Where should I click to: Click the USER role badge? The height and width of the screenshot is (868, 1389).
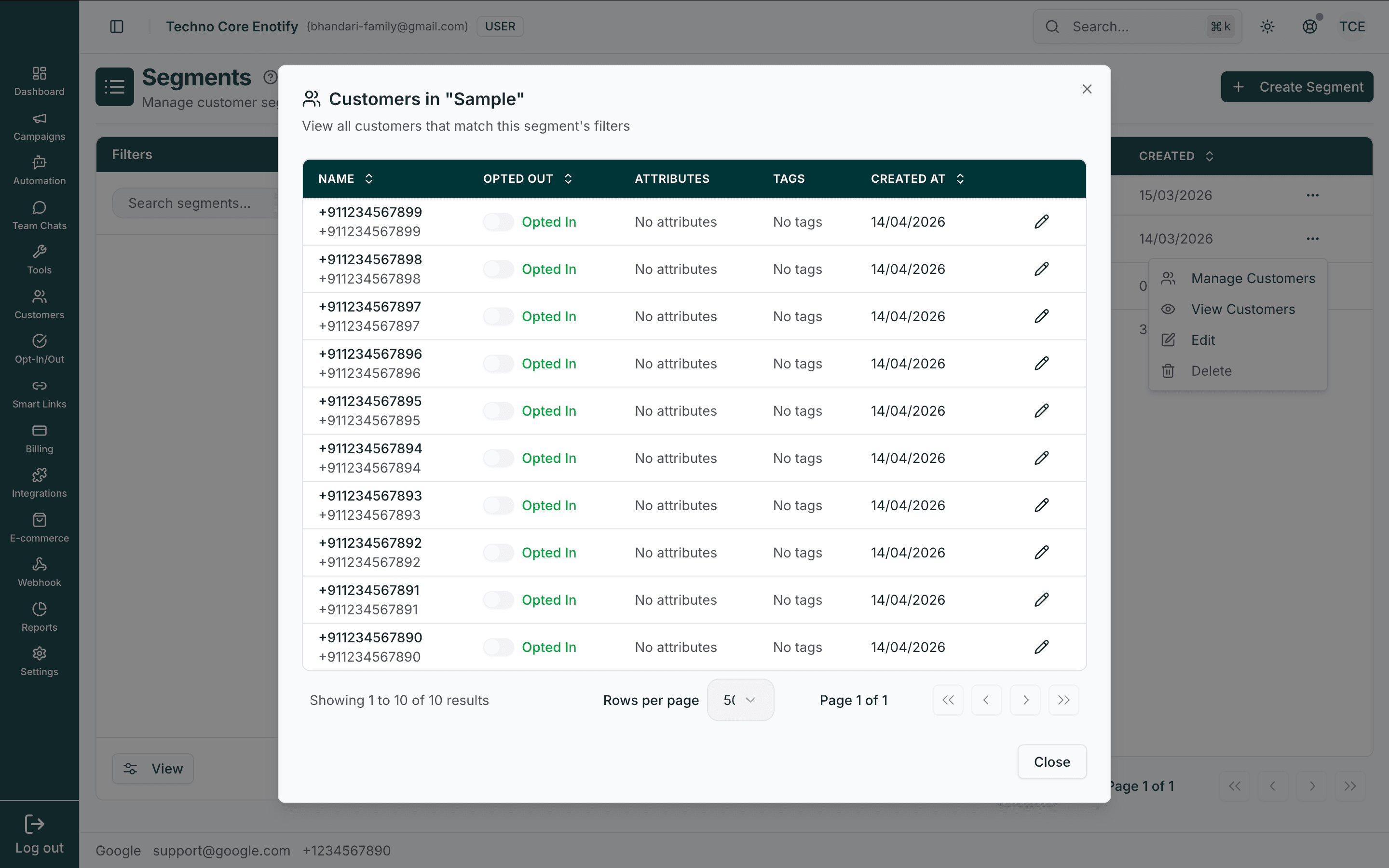500,27
